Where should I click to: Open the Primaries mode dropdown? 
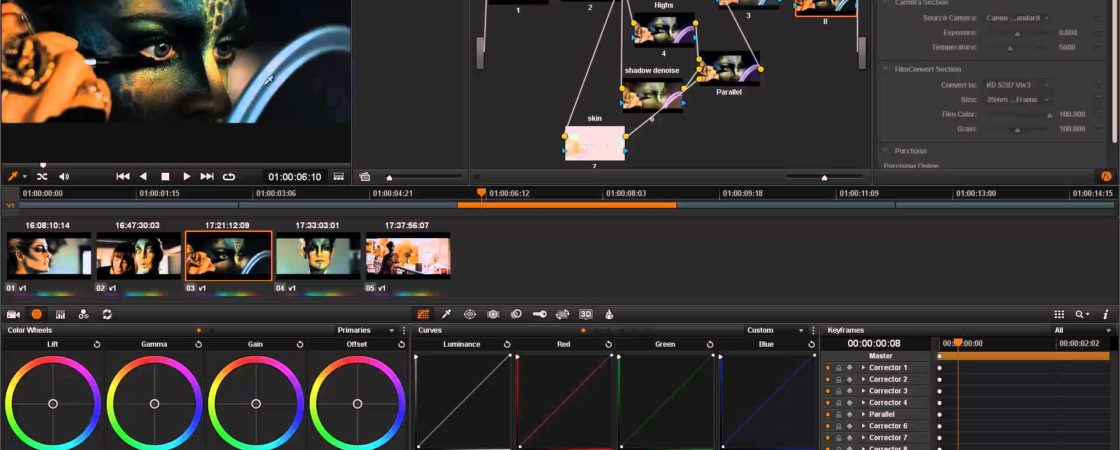tap(366, 331)
